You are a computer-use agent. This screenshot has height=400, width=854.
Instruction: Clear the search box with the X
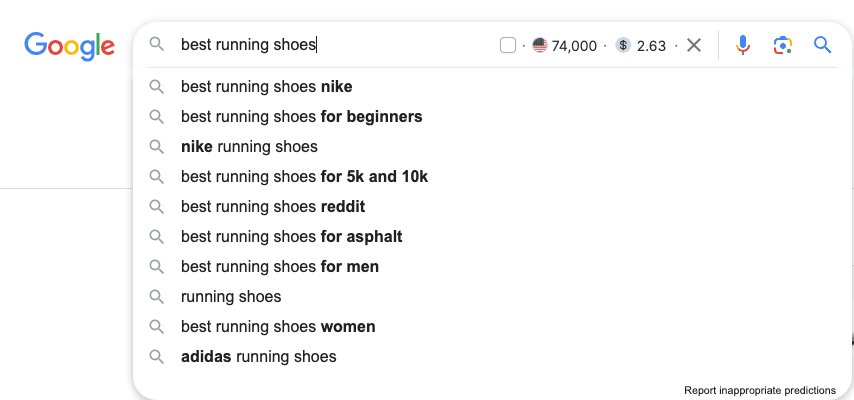694,45
